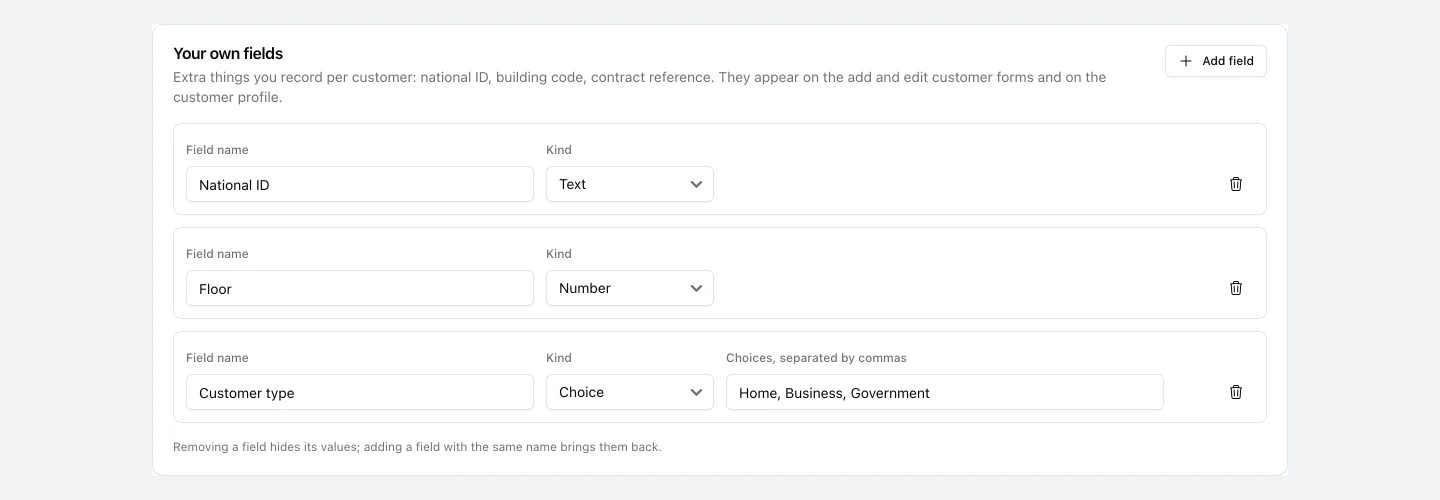Delete the National ID field row

click(x=1236, y=184)
